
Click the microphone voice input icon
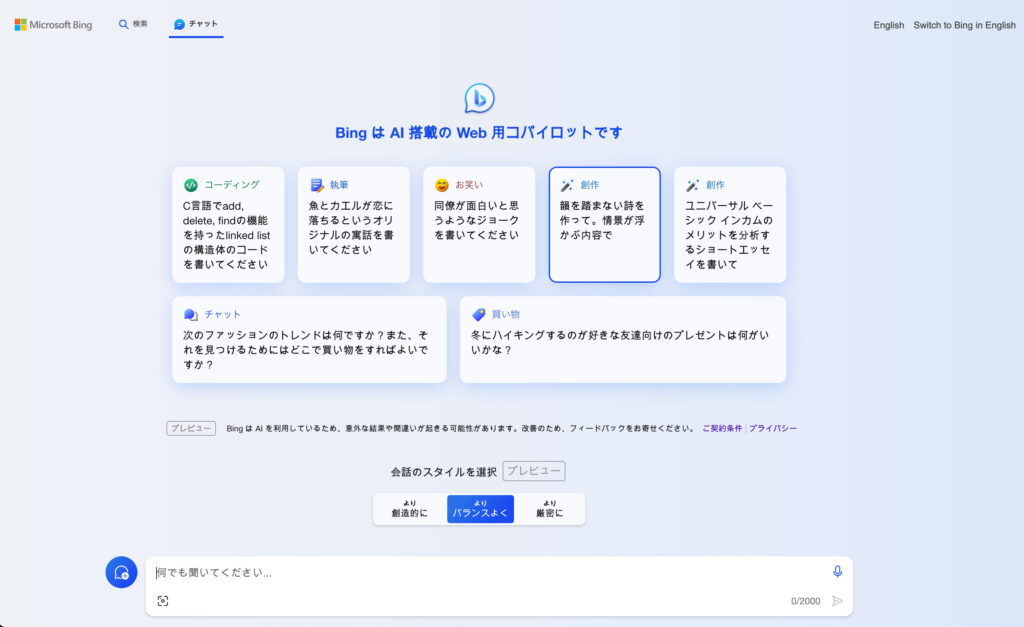pos(837,571)
